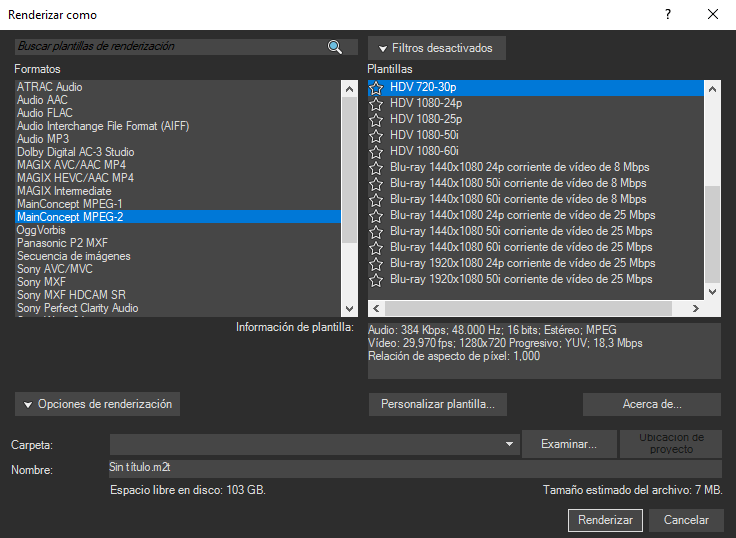Image resolution: width=736 pixels, height=538 pixels.
Task: Click Plantillas horizontal scroll right arrow
Action: click(696, 308)
